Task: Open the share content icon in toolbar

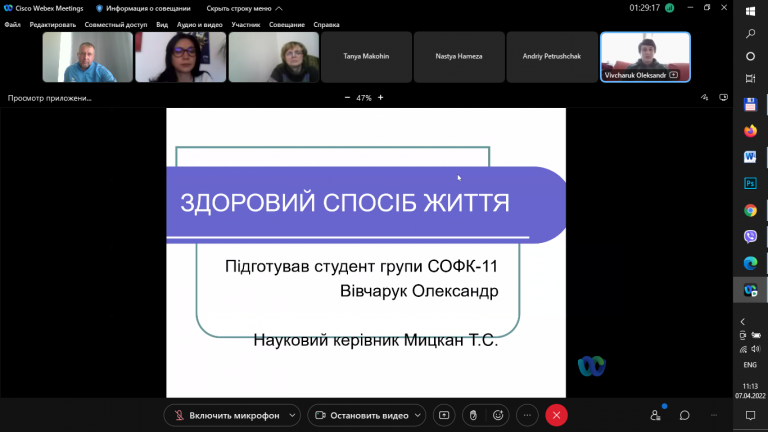Action: pos(444,415)
